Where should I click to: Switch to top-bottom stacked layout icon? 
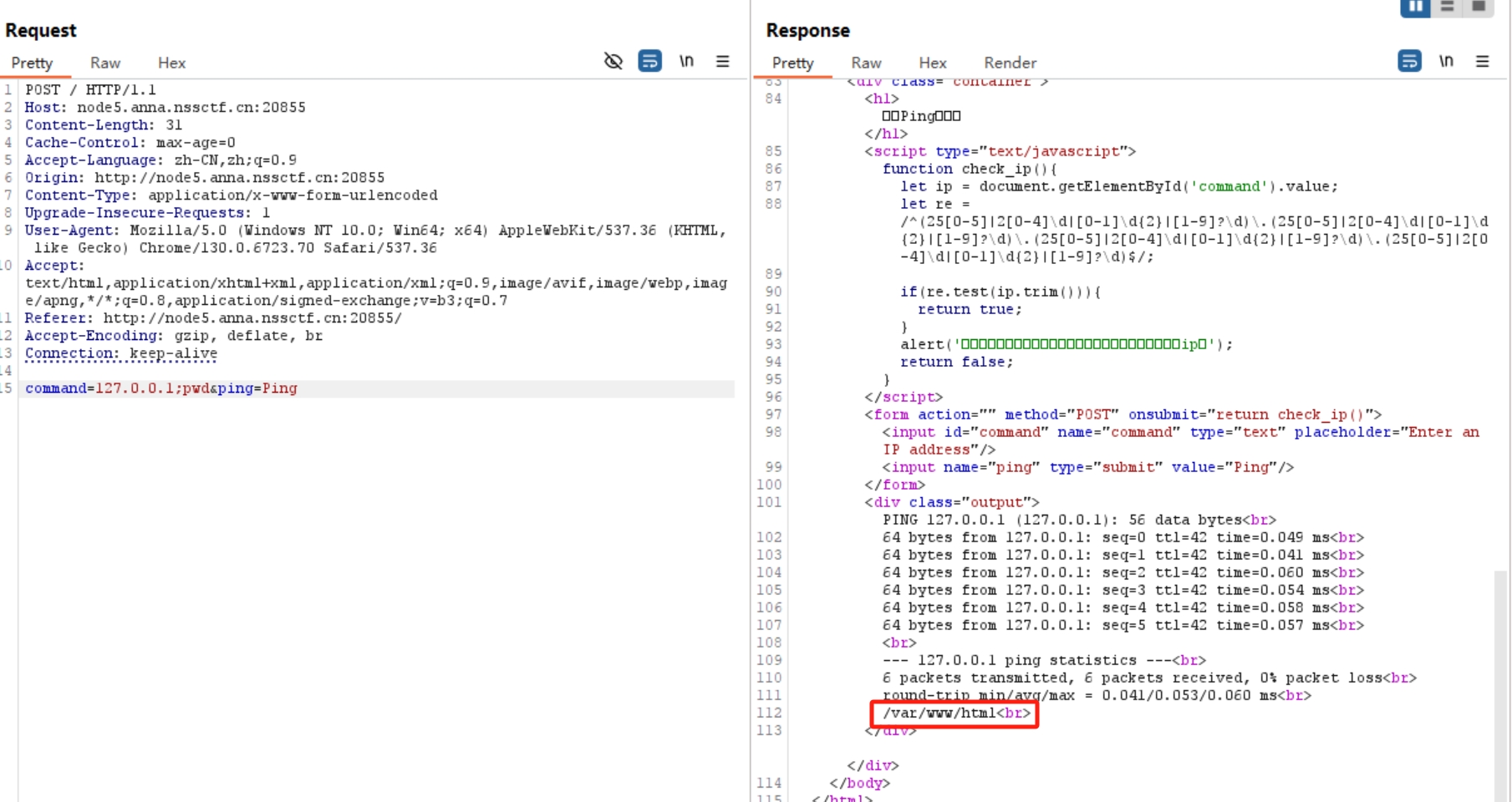coord(1448,7)
